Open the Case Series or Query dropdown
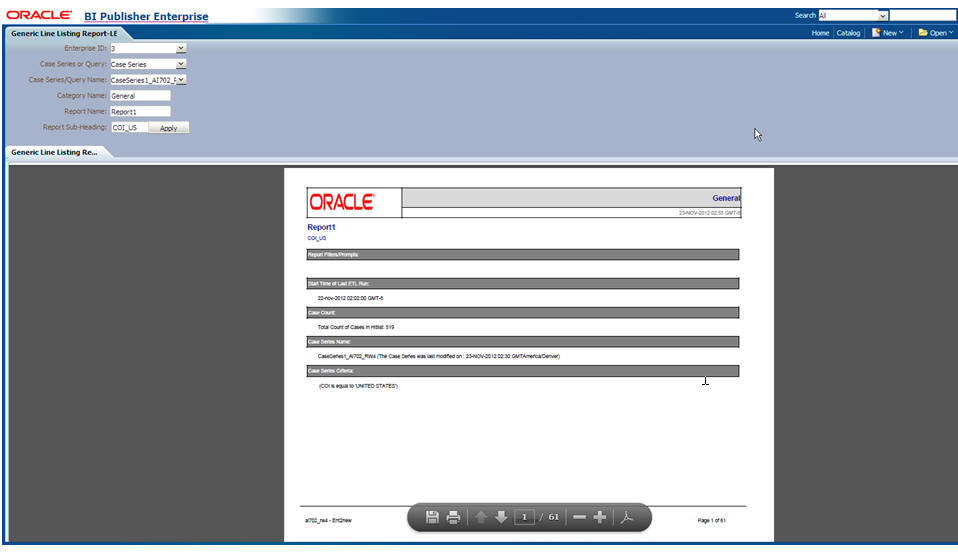Screen dimensions: 958x557 181,64
